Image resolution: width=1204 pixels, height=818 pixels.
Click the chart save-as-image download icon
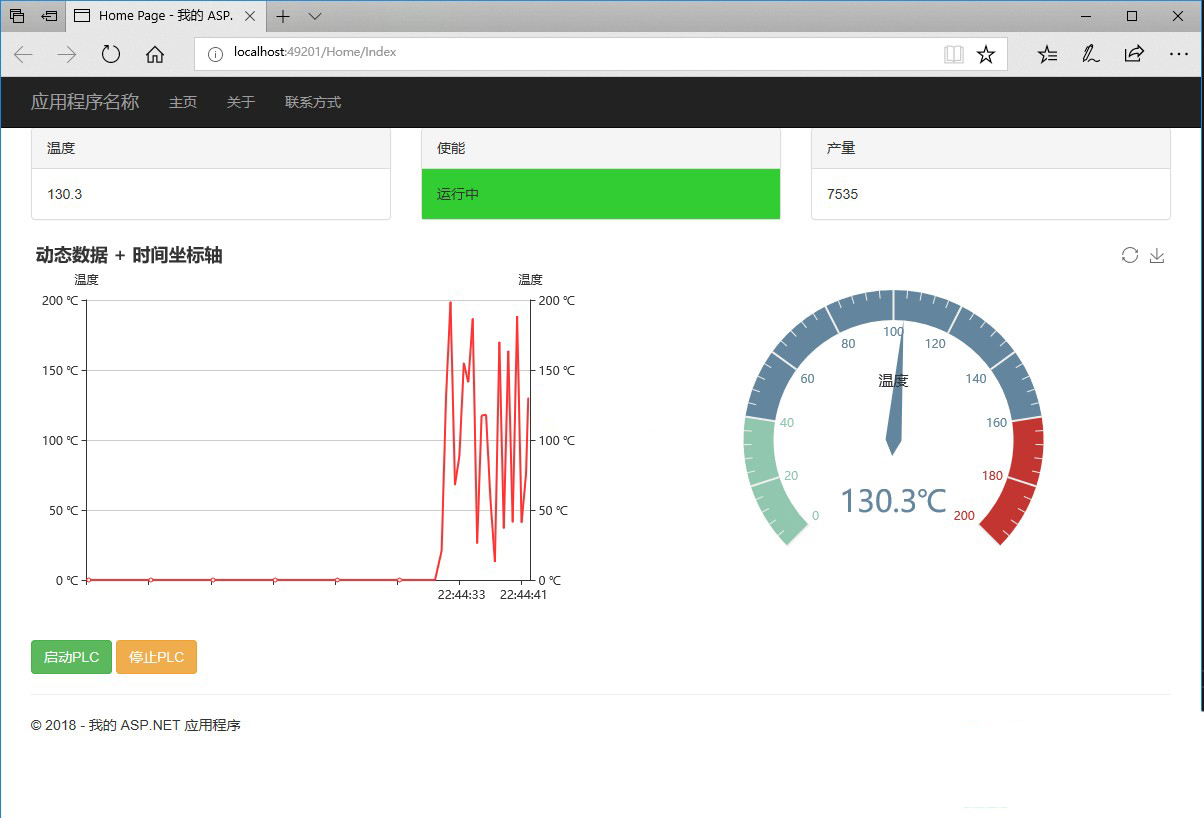tap(1157, 255)
